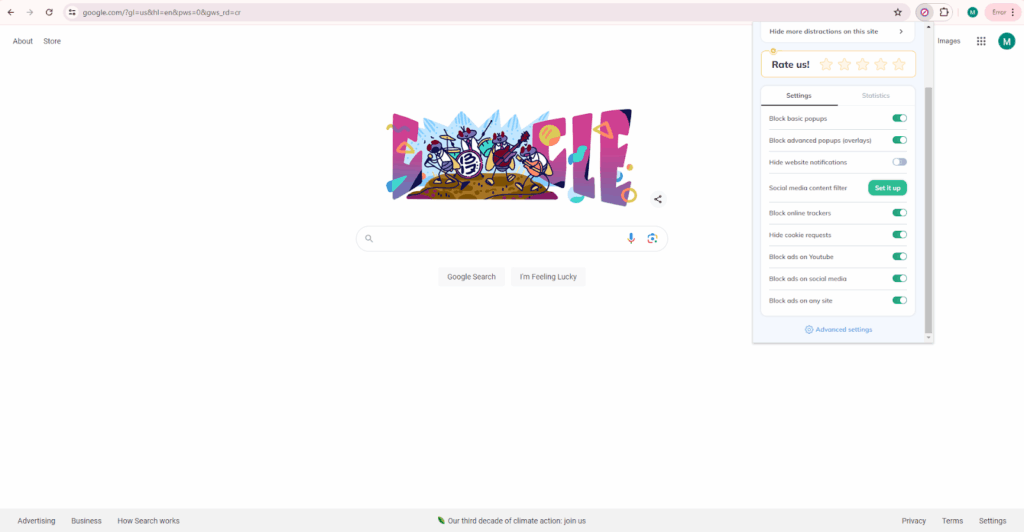Click the browser address bar URL
Viewport: 1024px width, 532px height.
tap(161, 12)
